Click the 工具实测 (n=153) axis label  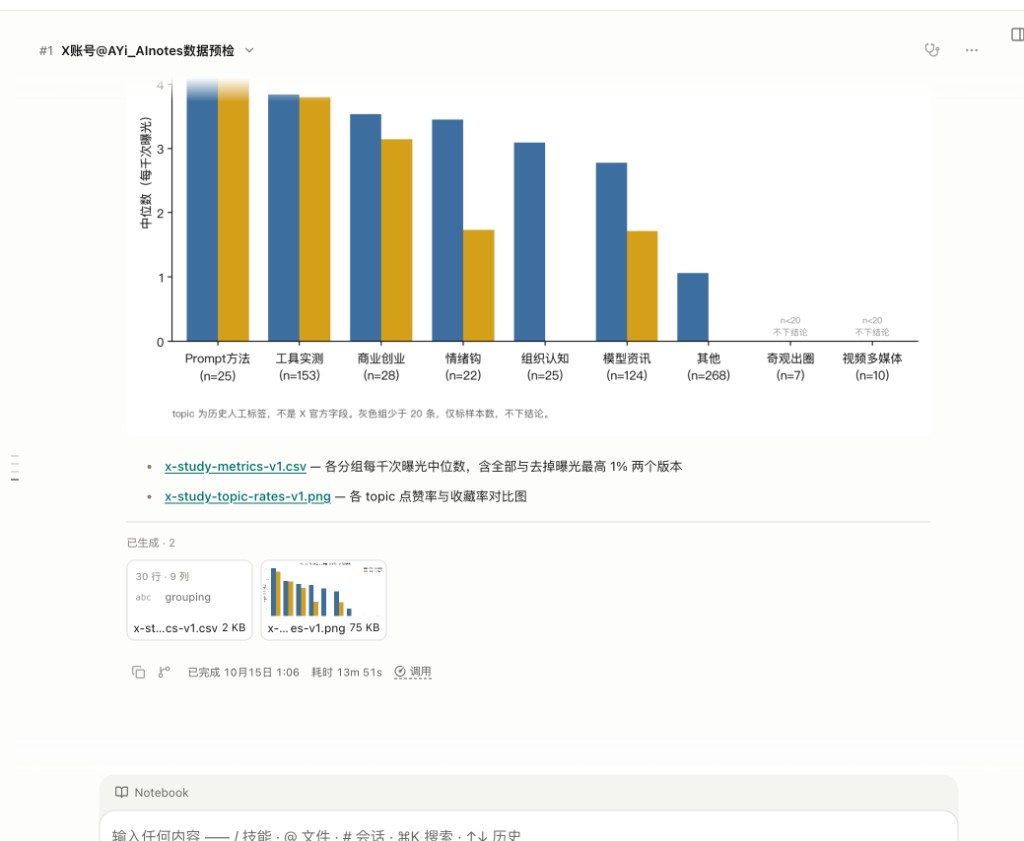point(299,367)
